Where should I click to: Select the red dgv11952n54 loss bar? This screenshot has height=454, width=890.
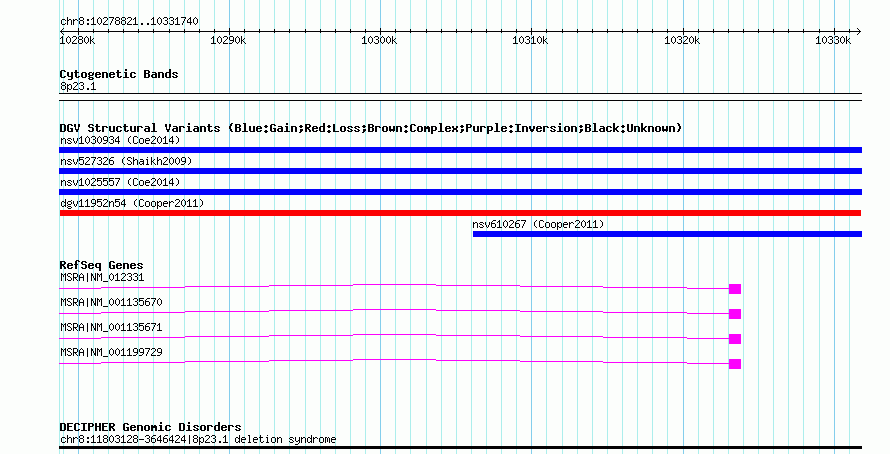[x=460, y=213]
